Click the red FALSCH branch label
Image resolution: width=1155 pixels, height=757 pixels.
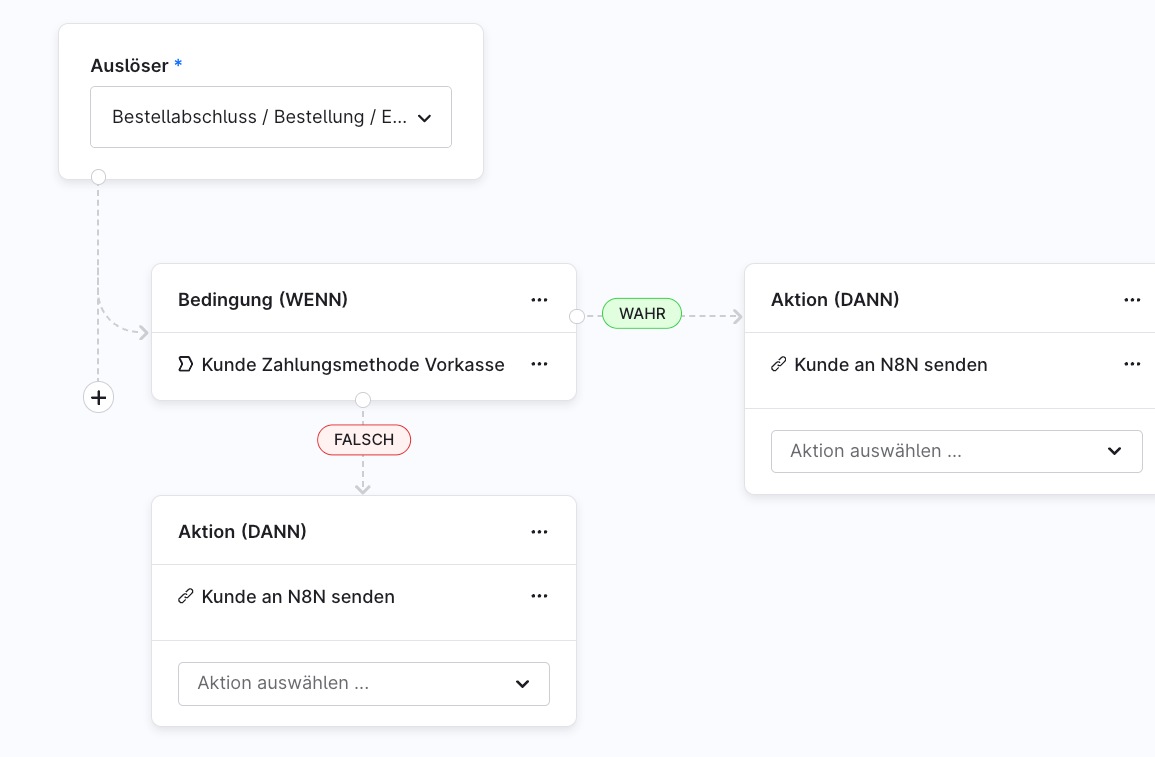click(x=364, y=440)
